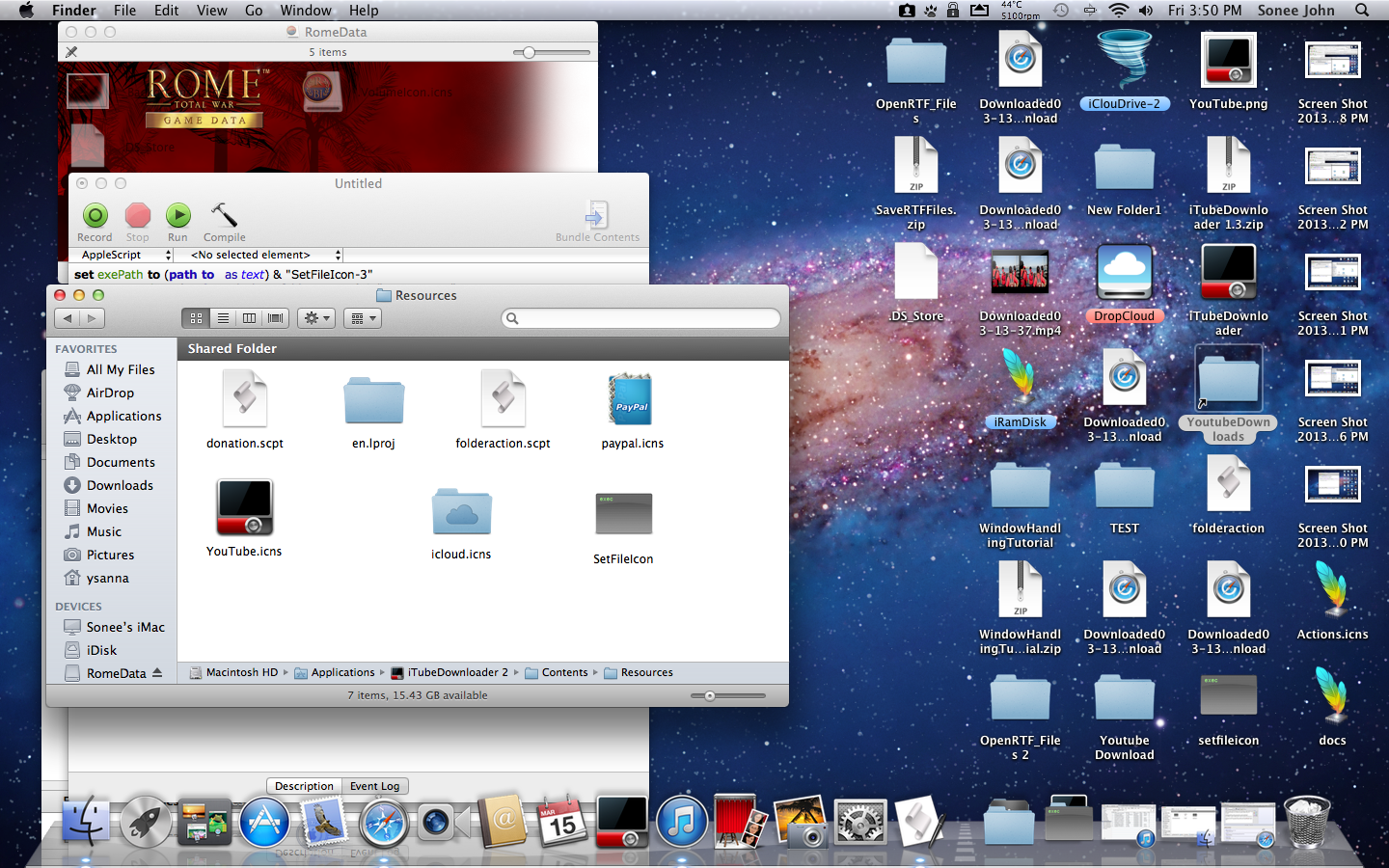Select paypal.icns file

tap(633, 411)
